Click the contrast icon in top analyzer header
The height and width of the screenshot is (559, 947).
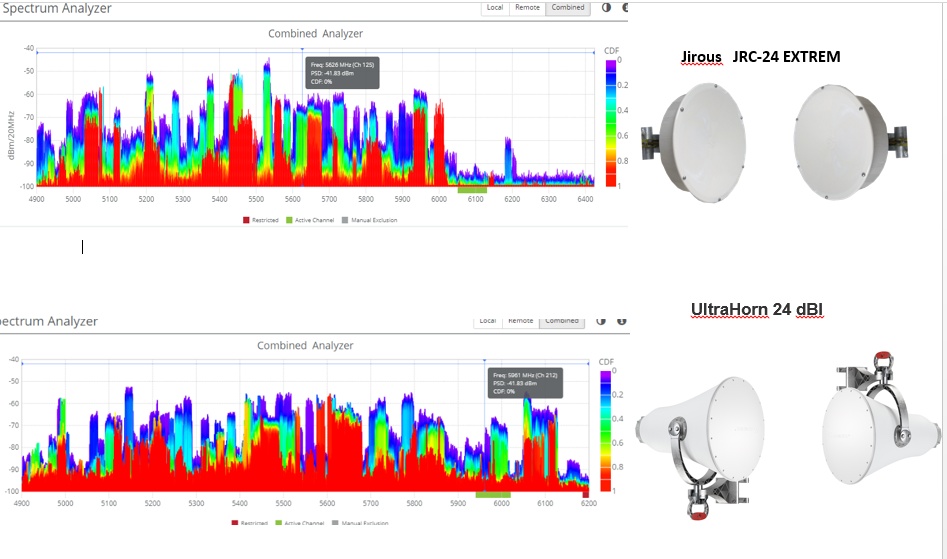[x=606, y=7]
